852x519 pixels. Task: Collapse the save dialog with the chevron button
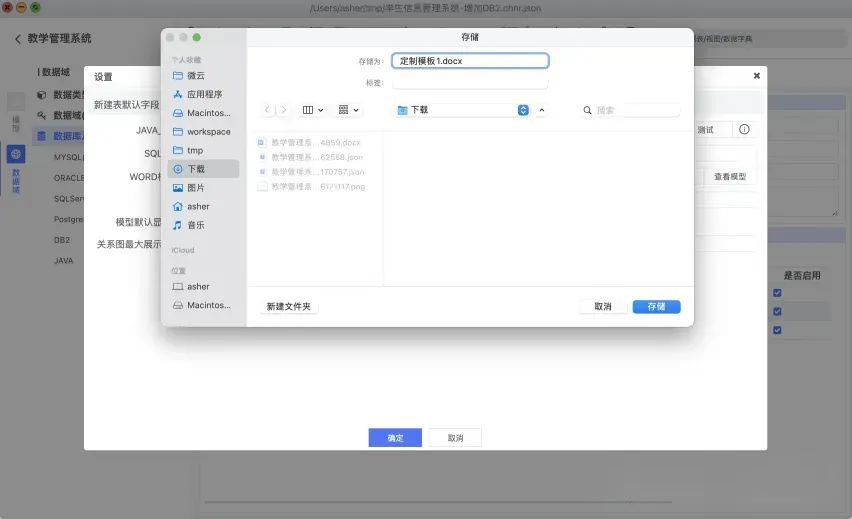[542, 110]
